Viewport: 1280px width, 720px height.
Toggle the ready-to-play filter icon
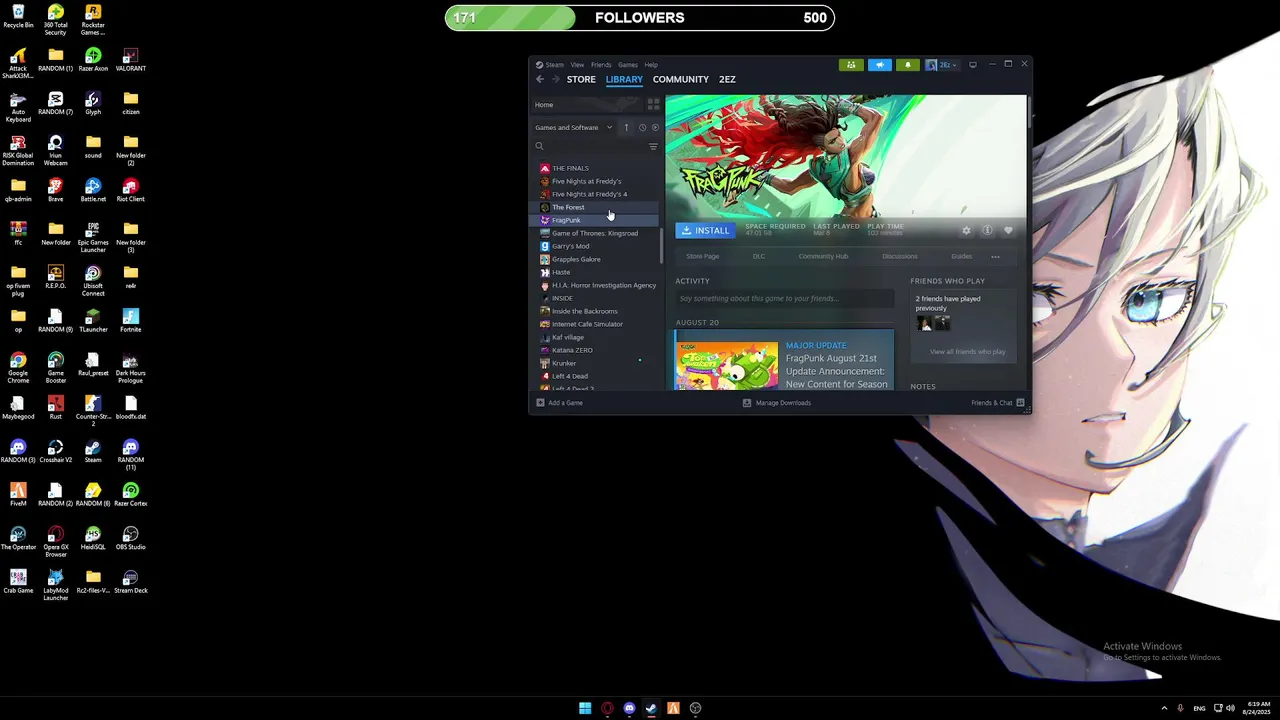[655, 127]
